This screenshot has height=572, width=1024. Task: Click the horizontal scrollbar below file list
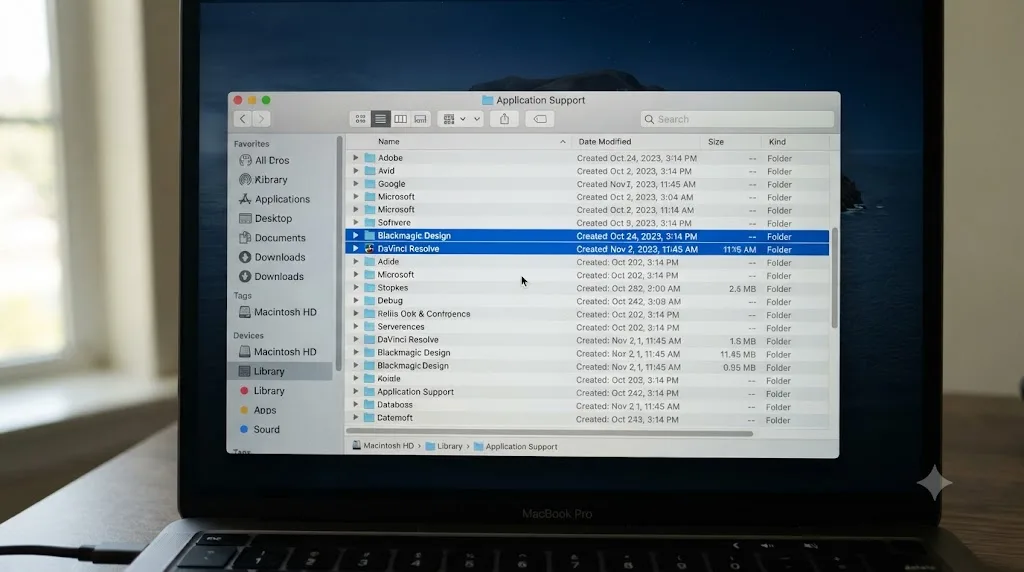[x=549, y=433]
